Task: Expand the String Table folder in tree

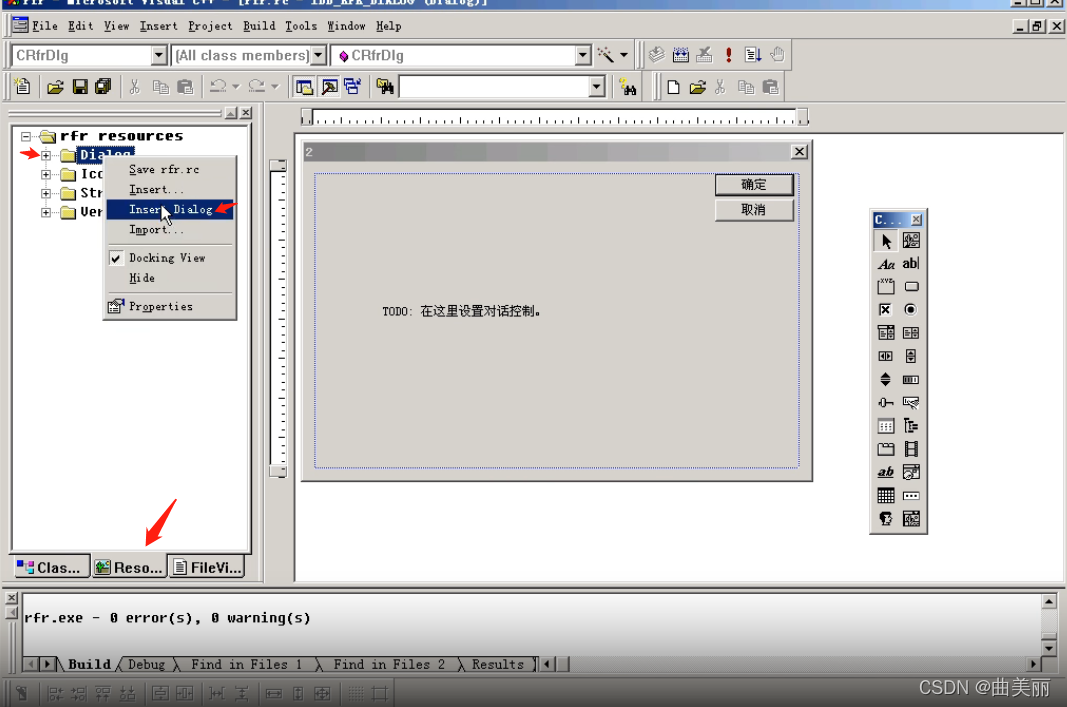Action: (x=46, y=193)
